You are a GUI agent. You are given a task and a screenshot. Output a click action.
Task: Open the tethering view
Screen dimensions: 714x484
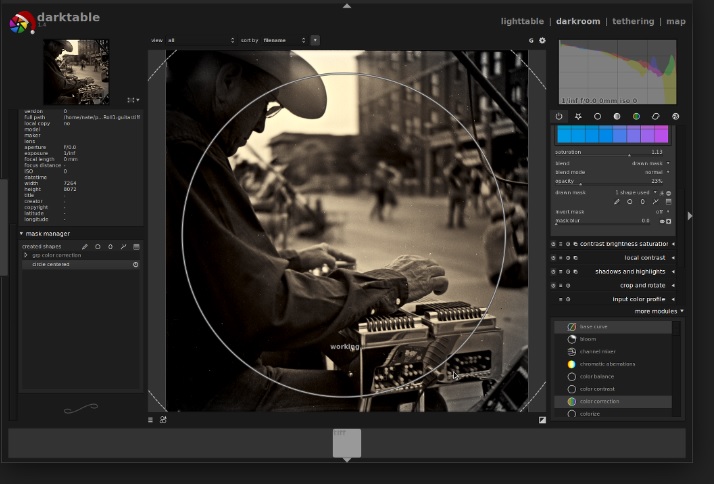pos(633,21)
